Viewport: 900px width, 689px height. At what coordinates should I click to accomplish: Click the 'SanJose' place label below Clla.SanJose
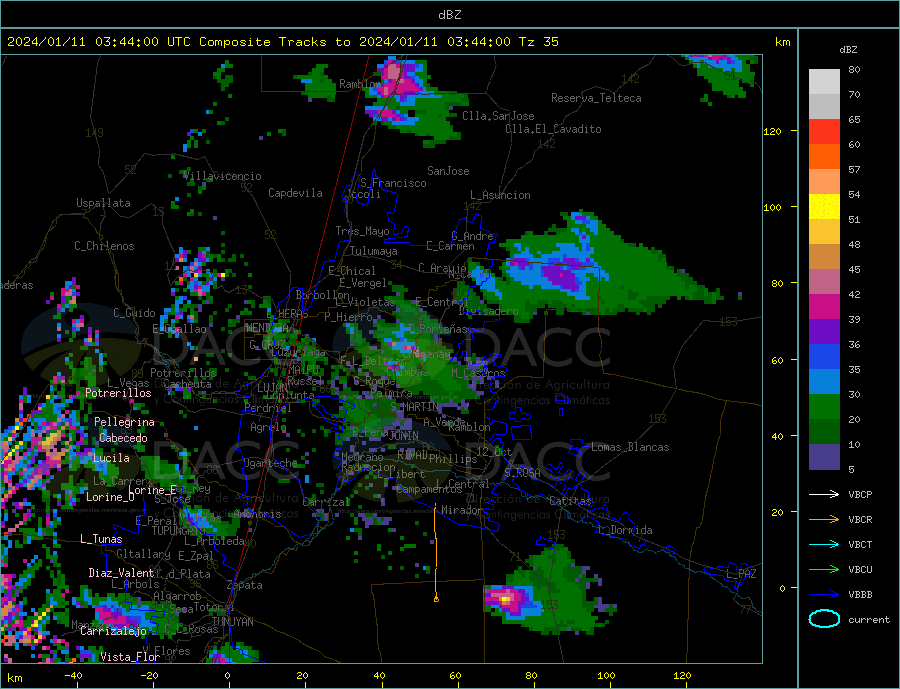tap(448, 171)
